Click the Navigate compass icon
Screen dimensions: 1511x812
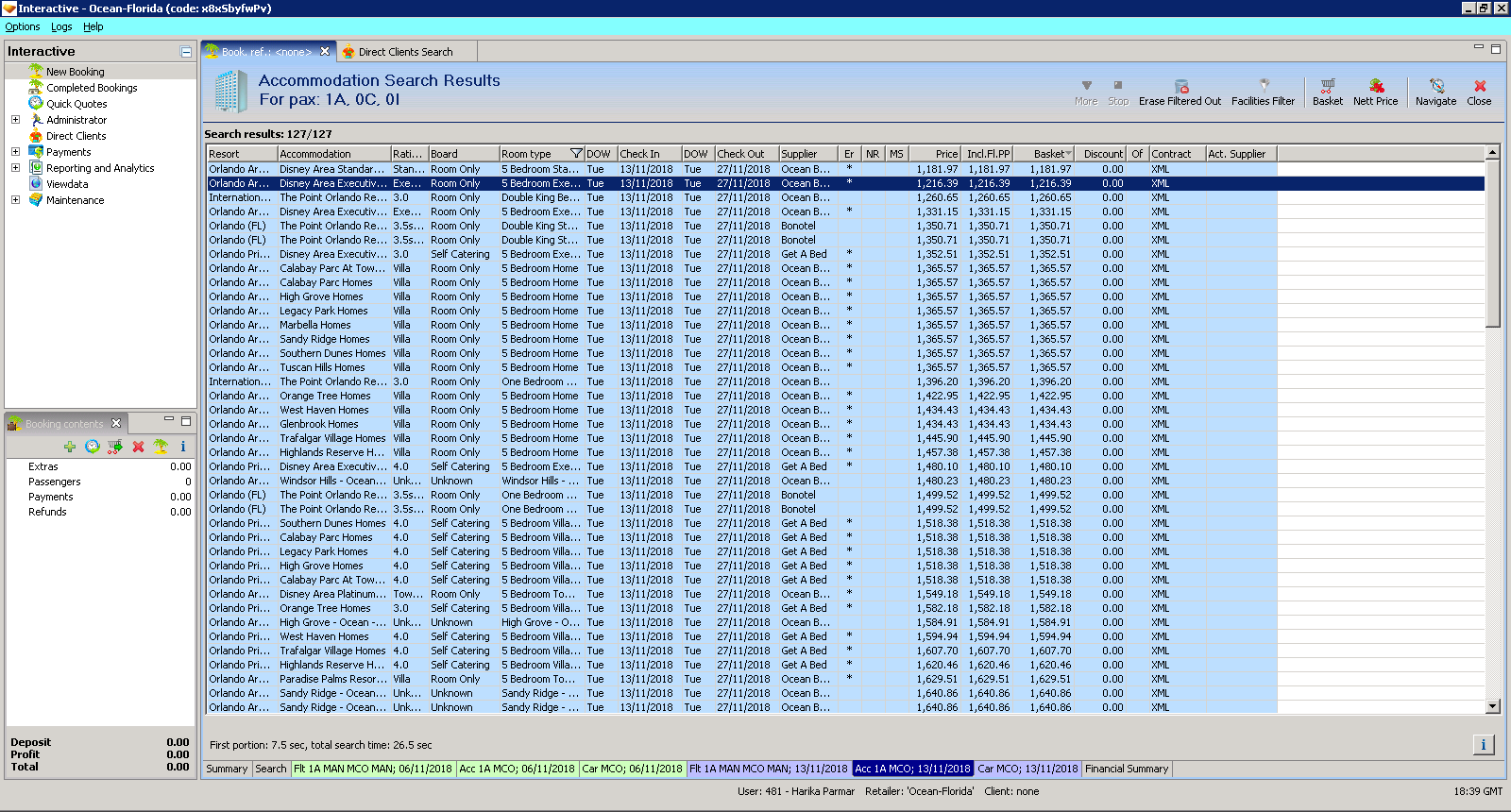[x=1435, y=86]
